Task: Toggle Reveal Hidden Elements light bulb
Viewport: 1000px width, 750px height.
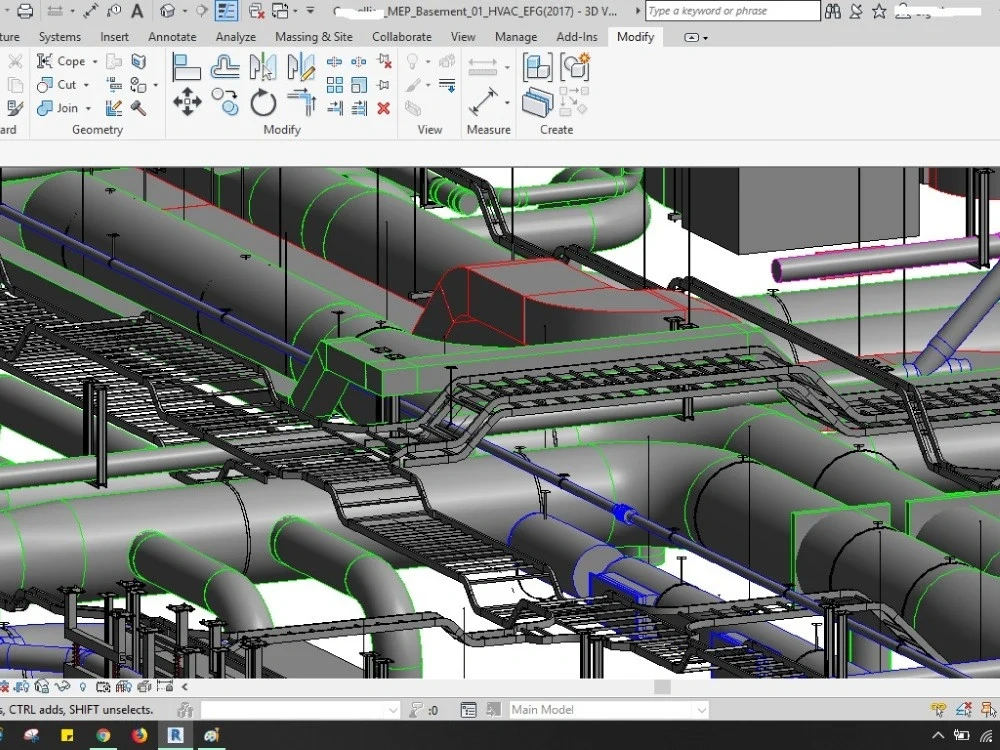Action: [82, 687]
